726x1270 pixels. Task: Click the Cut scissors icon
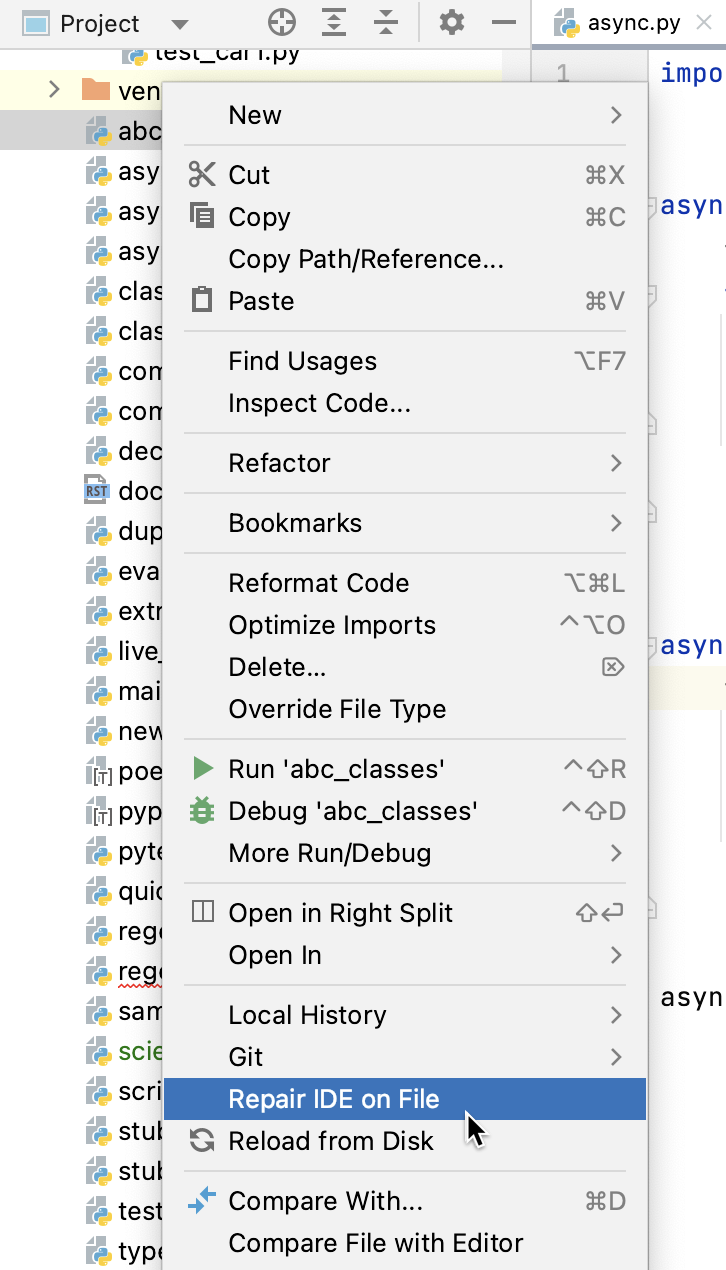click(200, 174)
